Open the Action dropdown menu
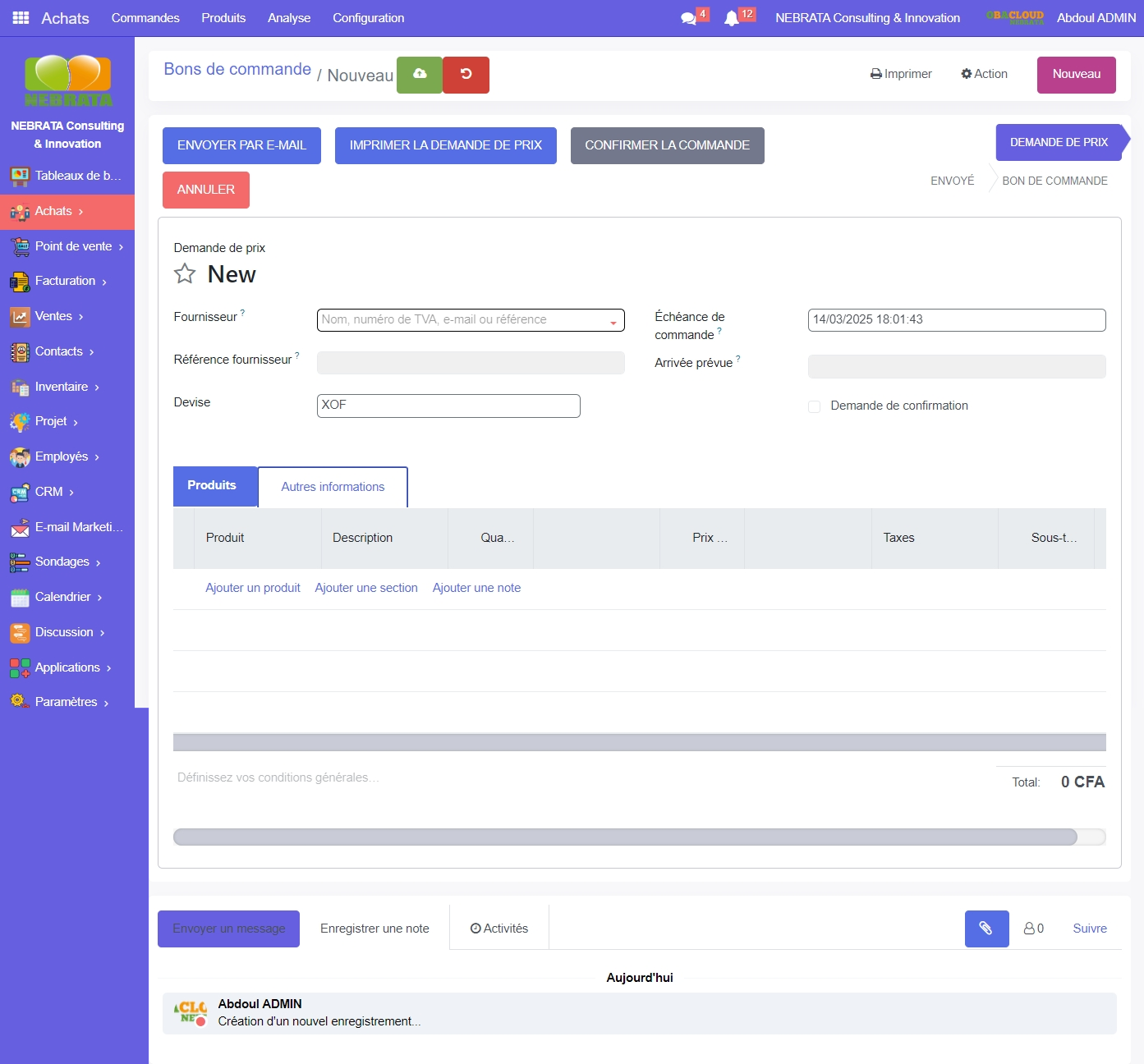This screenshot has width=1144, height=1064. click(984, 74)
